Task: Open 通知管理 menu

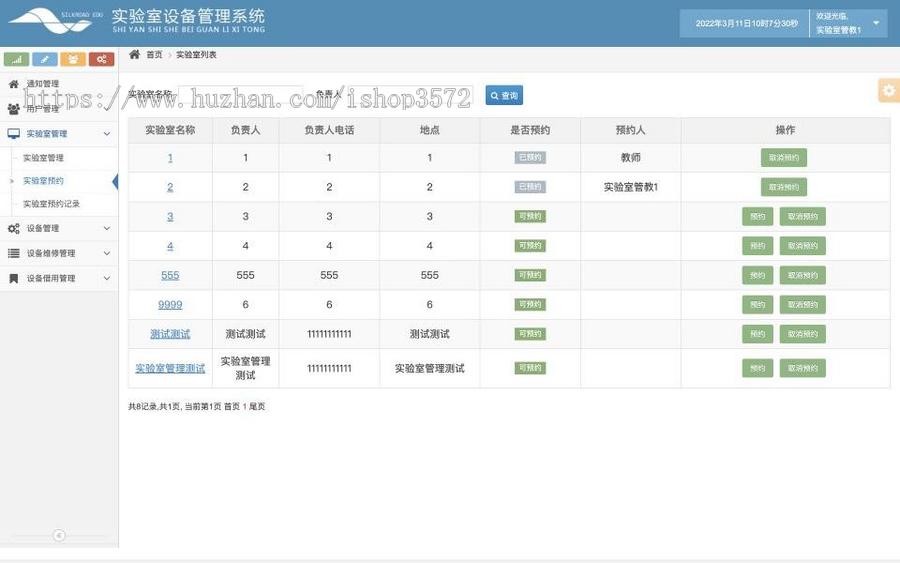Action: pos(59,84)
